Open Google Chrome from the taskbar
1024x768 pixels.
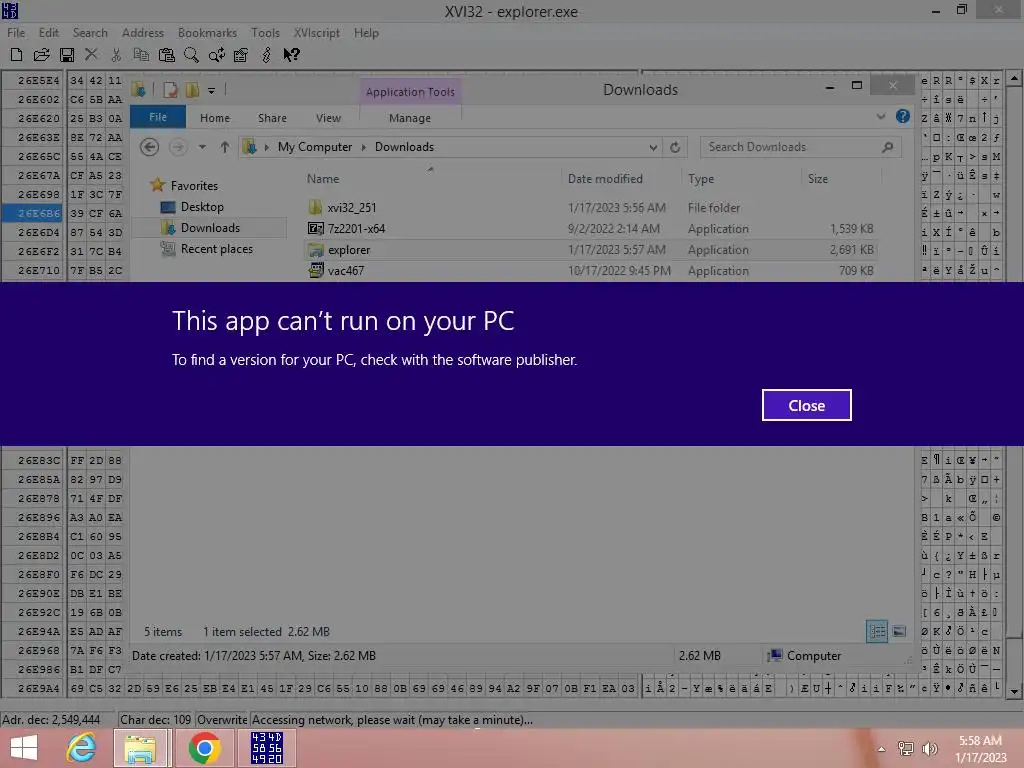pos(204,748)
